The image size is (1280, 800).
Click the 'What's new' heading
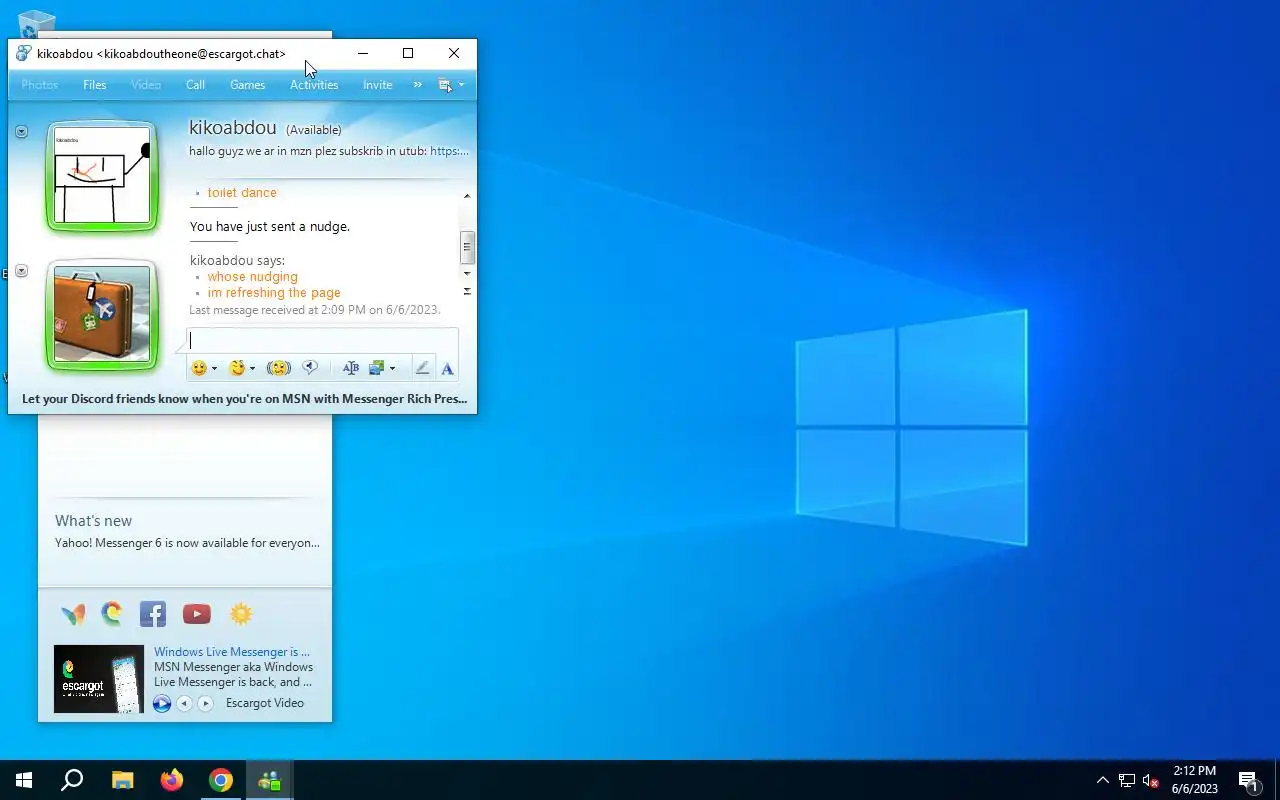[x=93, y=521]
